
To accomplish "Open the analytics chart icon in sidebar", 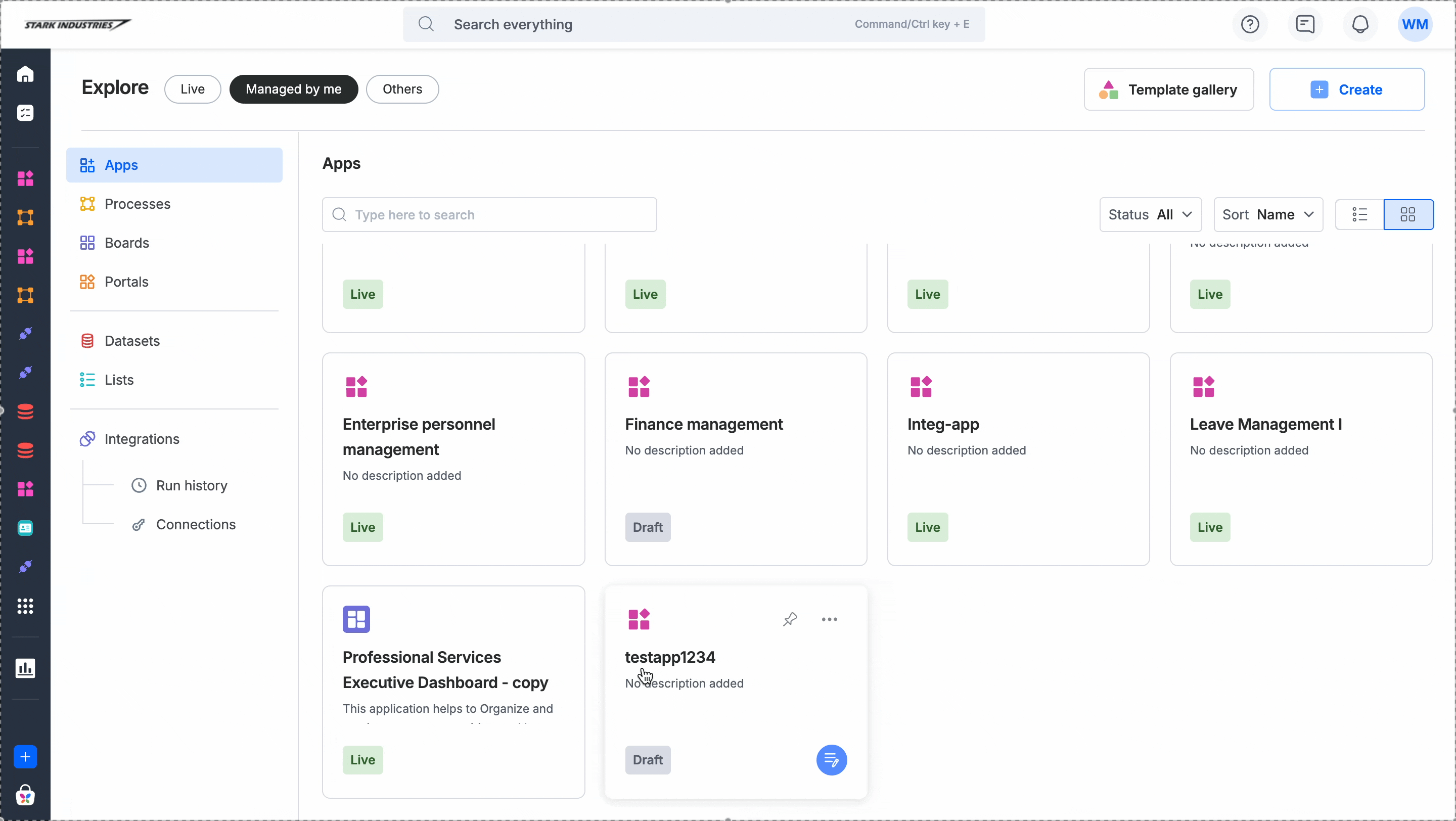I will click(25, 668).
